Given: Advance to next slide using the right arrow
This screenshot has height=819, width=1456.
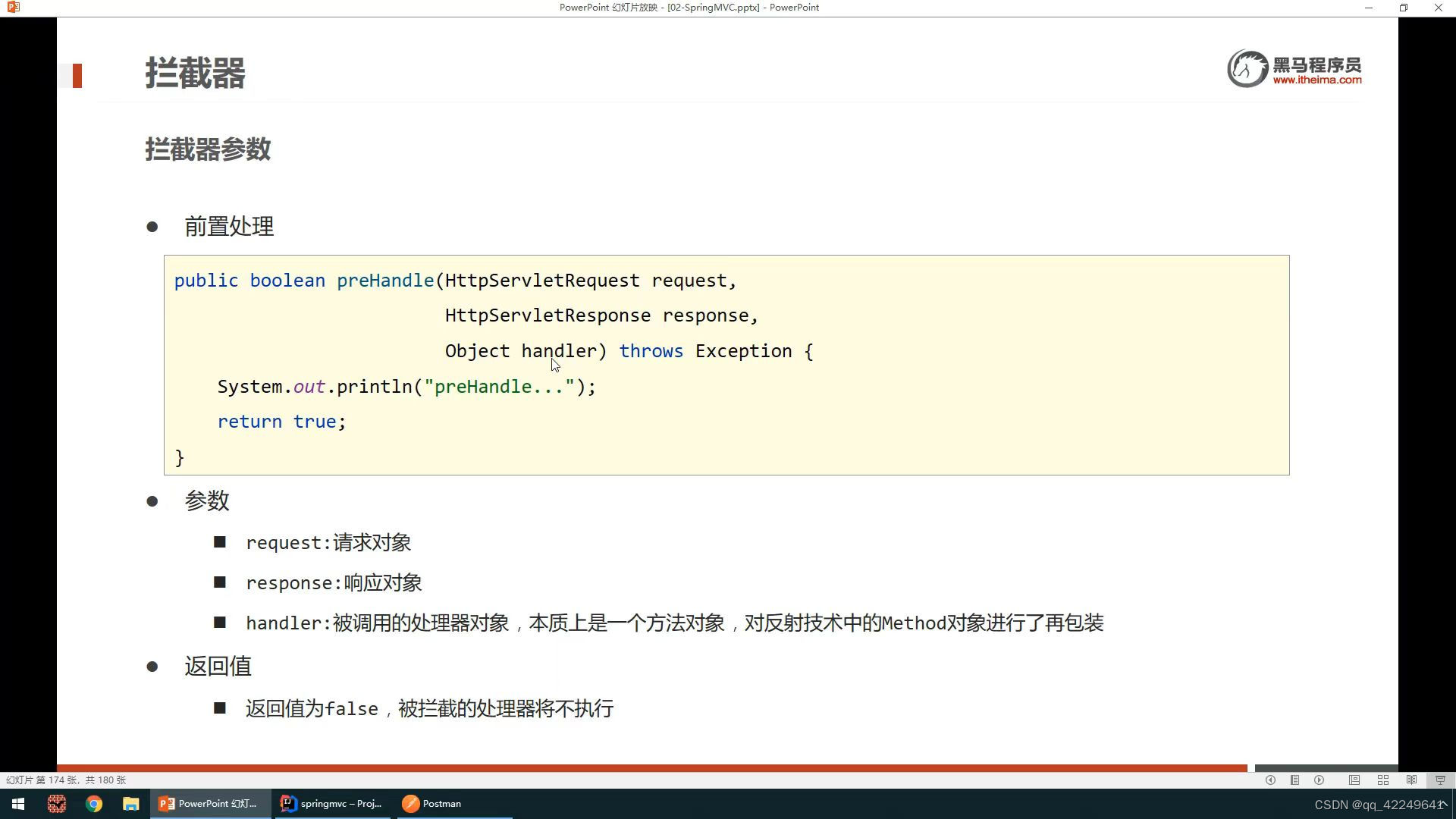Looking at the screenshot, I should (x=1319, y=780).
